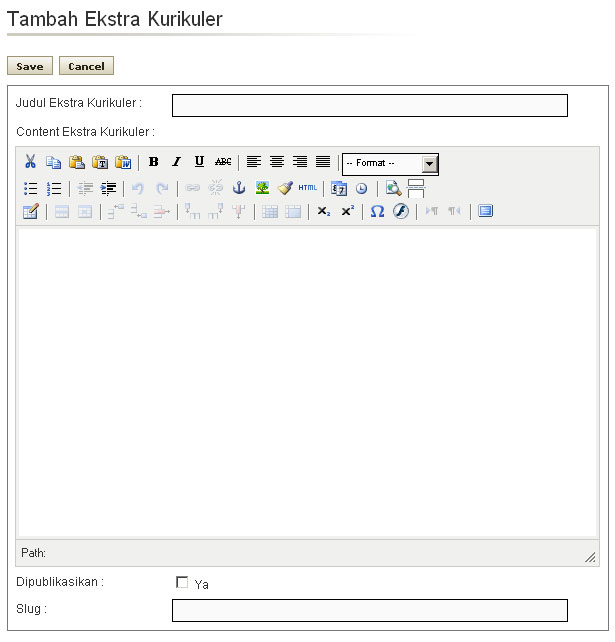615x642 pixels.
Task: Open table cell properties icon
Action: pyautogui.click(x=85, y=212)
